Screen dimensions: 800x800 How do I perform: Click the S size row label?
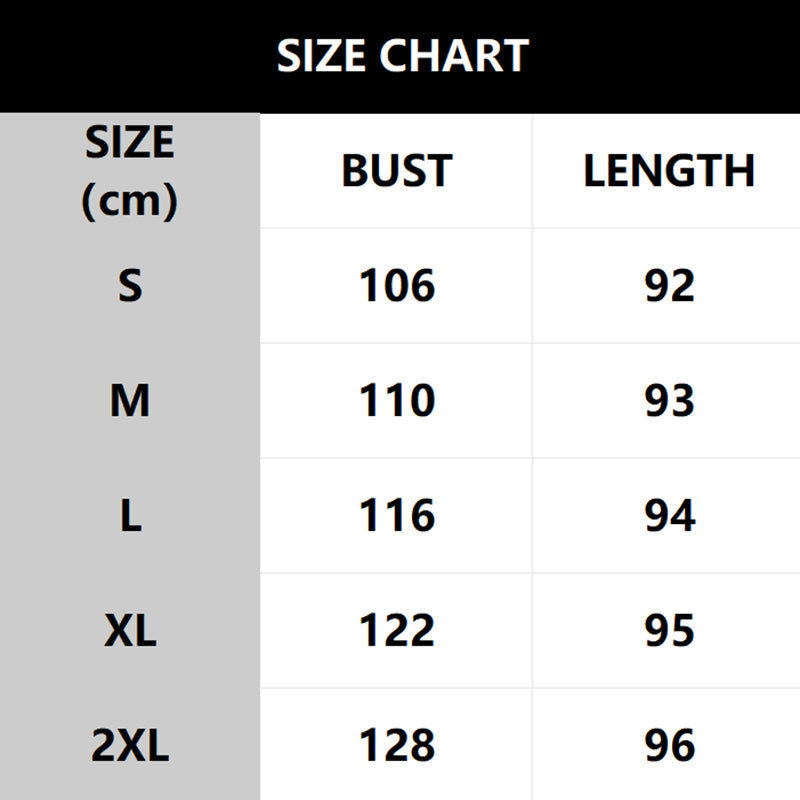(130, 287)
